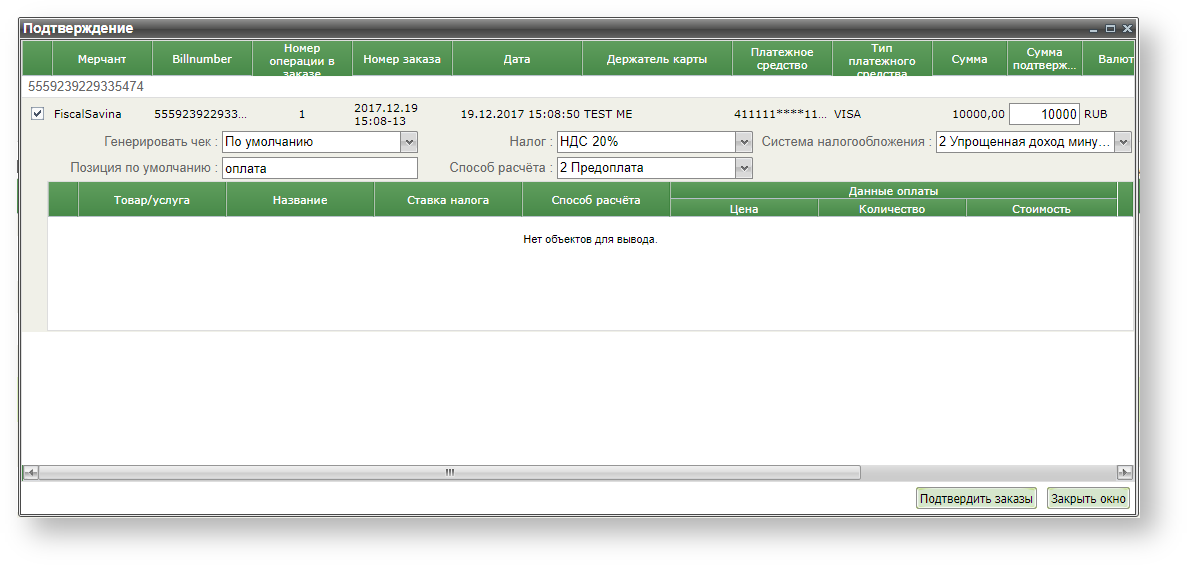This screenshot has width=1188, height=566.
Task: Open Система налогообложения dropdown
Action: [x=1123, y=142]
